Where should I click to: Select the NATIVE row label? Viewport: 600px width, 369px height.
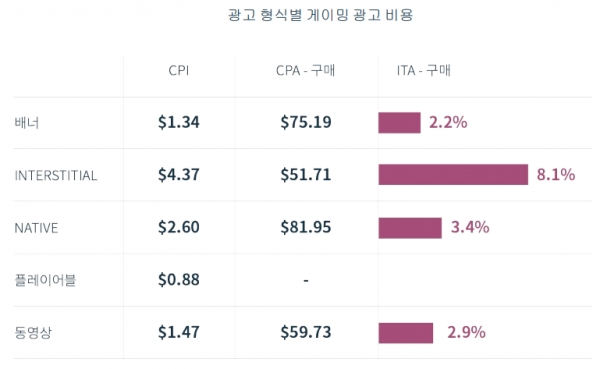[x=36, y=228]
